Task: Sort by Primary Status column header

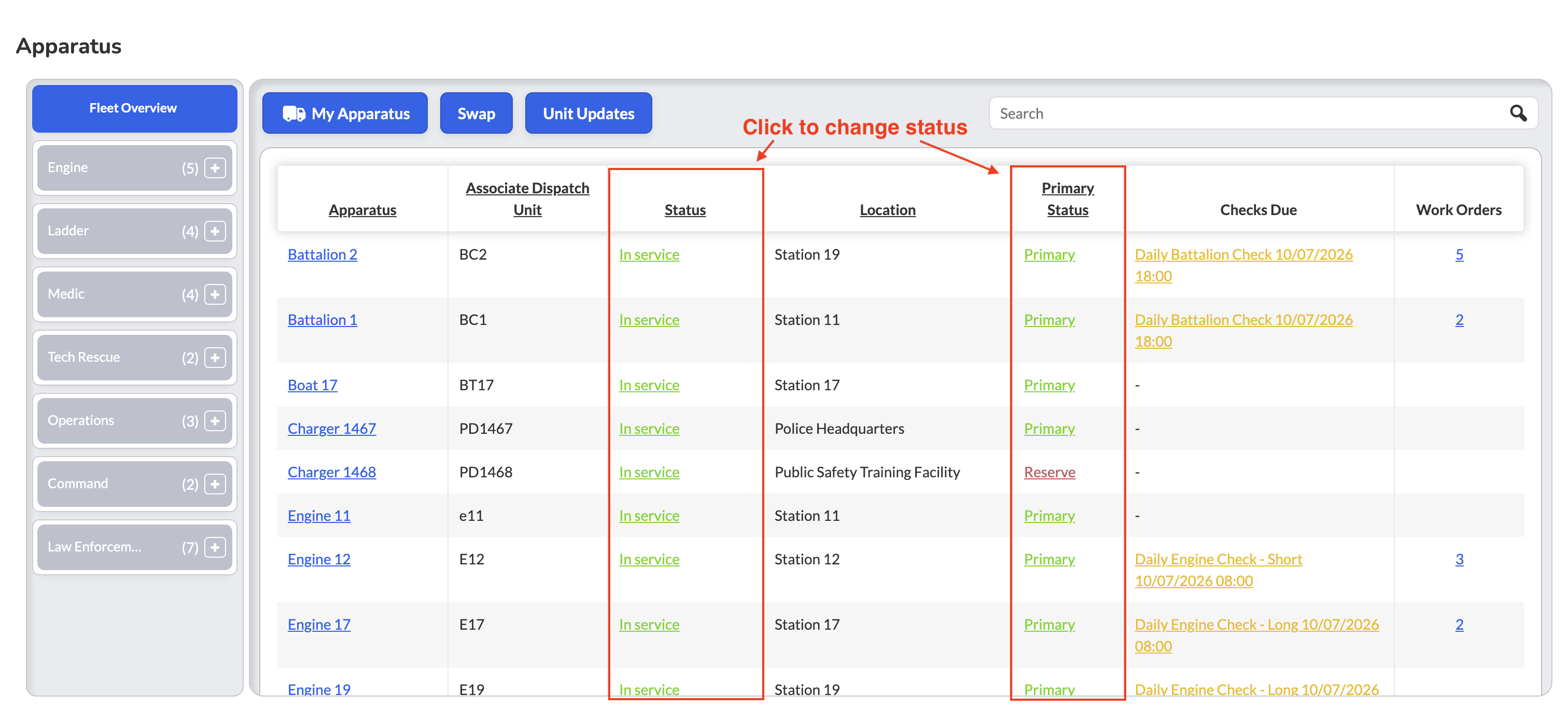Action: coord(1067,199)
